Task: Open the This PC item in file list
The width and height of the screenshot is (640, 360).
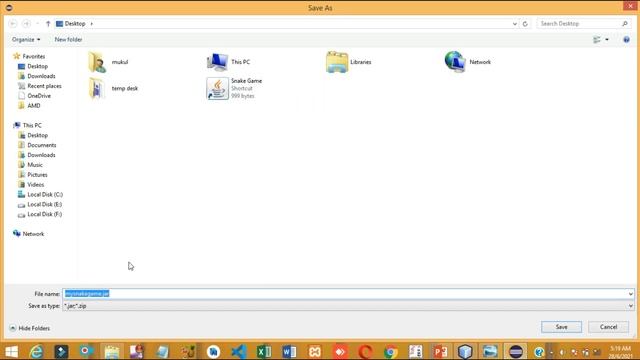Action: click(x=229, y=62)
